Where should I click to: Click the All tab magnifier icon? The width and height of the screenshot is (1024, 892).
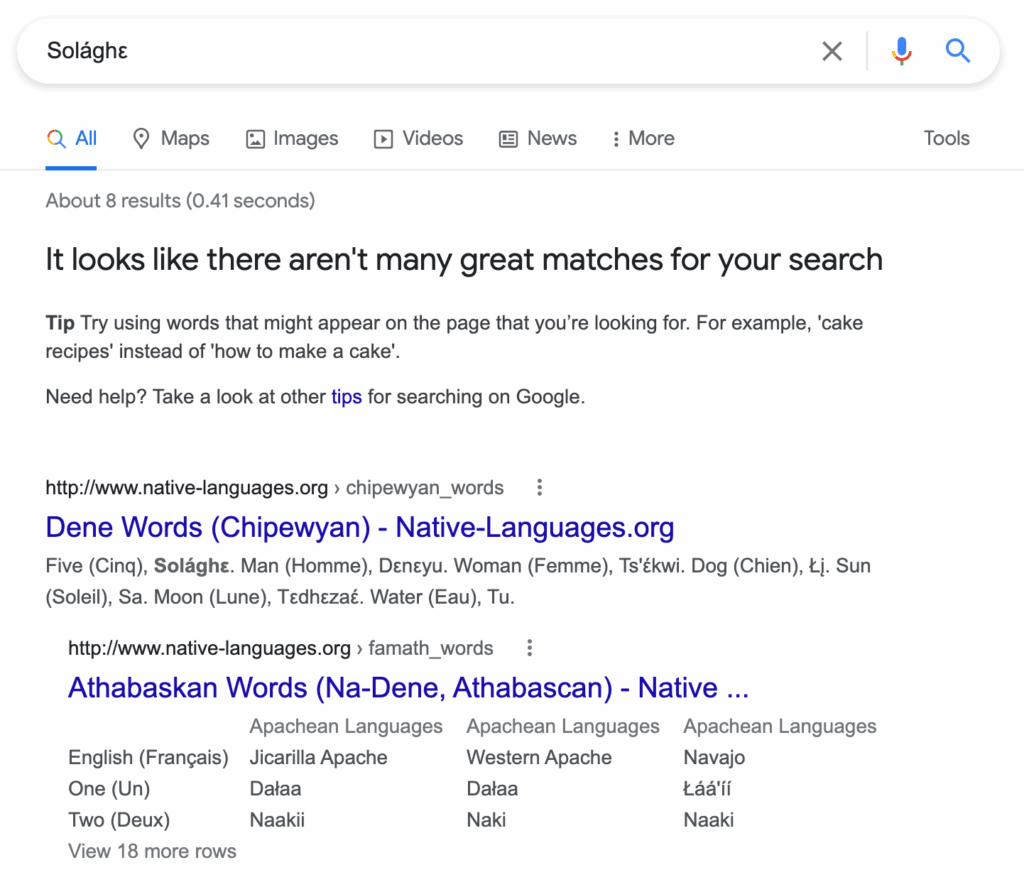pos(56,138)
